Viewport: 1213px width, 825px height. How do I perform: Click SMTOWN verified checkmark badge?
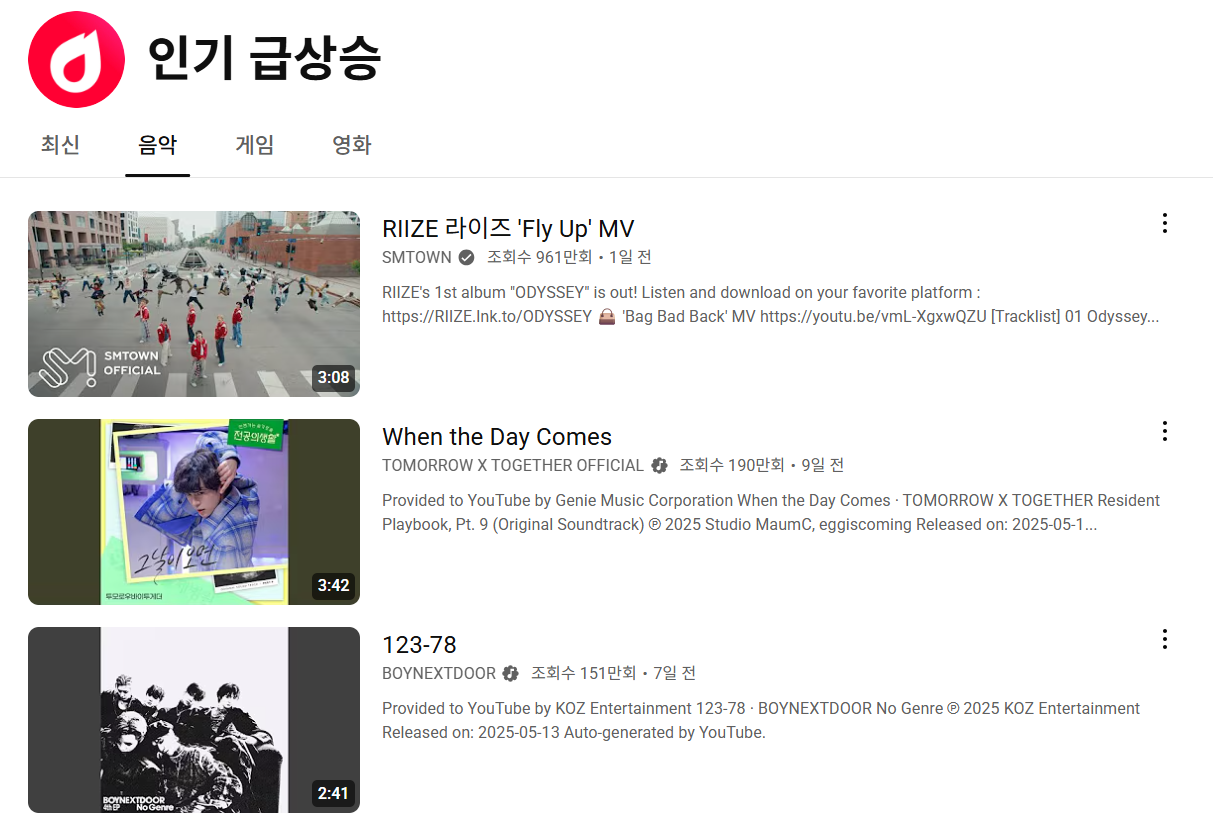point(466,257)
